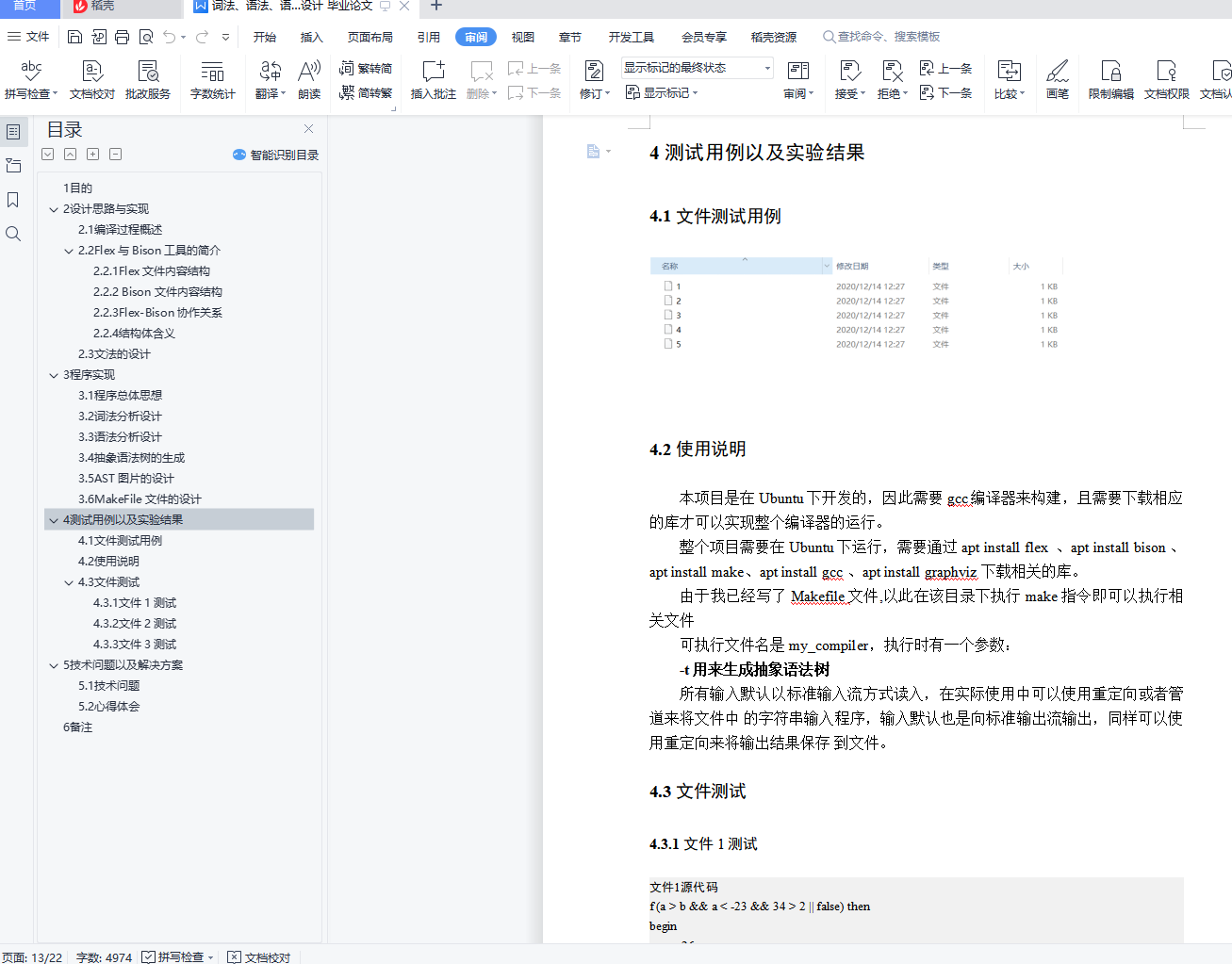This screenshot has height=964, width=1232.
Task: Open the outline view icon in left sidebar
Action: (x=13, y=166)
